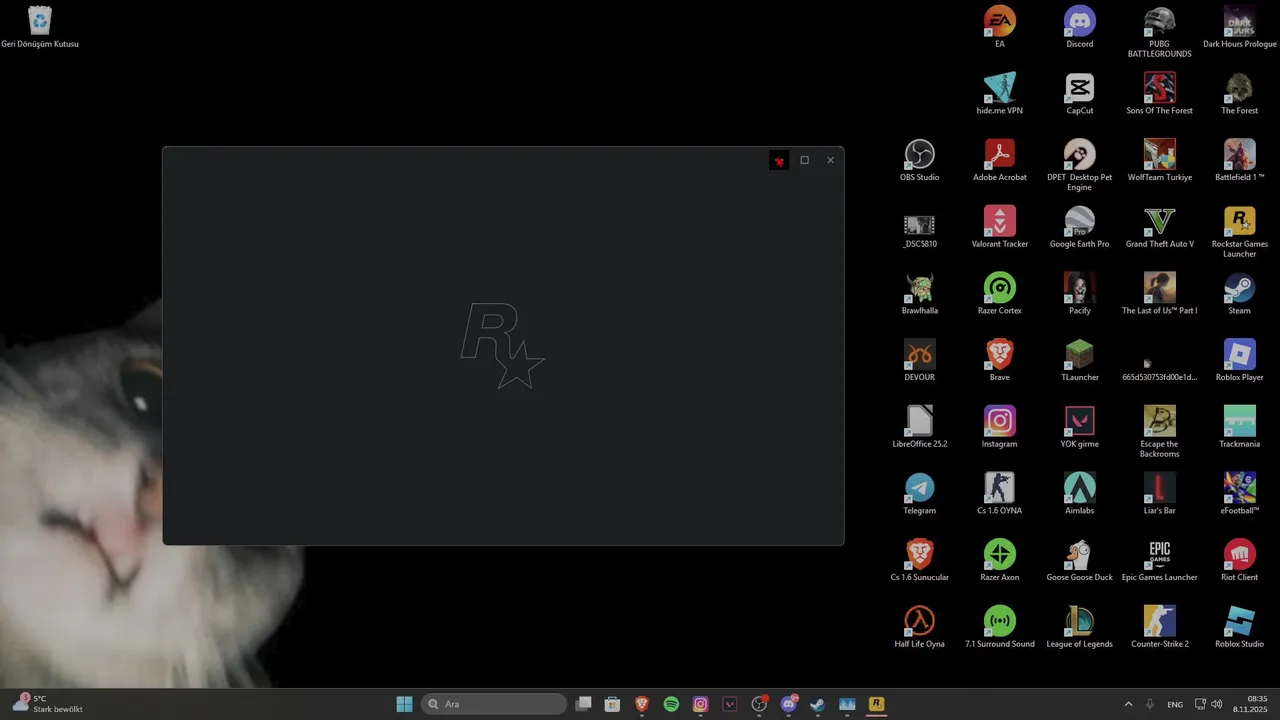Select Roblox Player desktop icon
The width and height of the screenshot is (1280, 720).
[x=1240, y=360]
